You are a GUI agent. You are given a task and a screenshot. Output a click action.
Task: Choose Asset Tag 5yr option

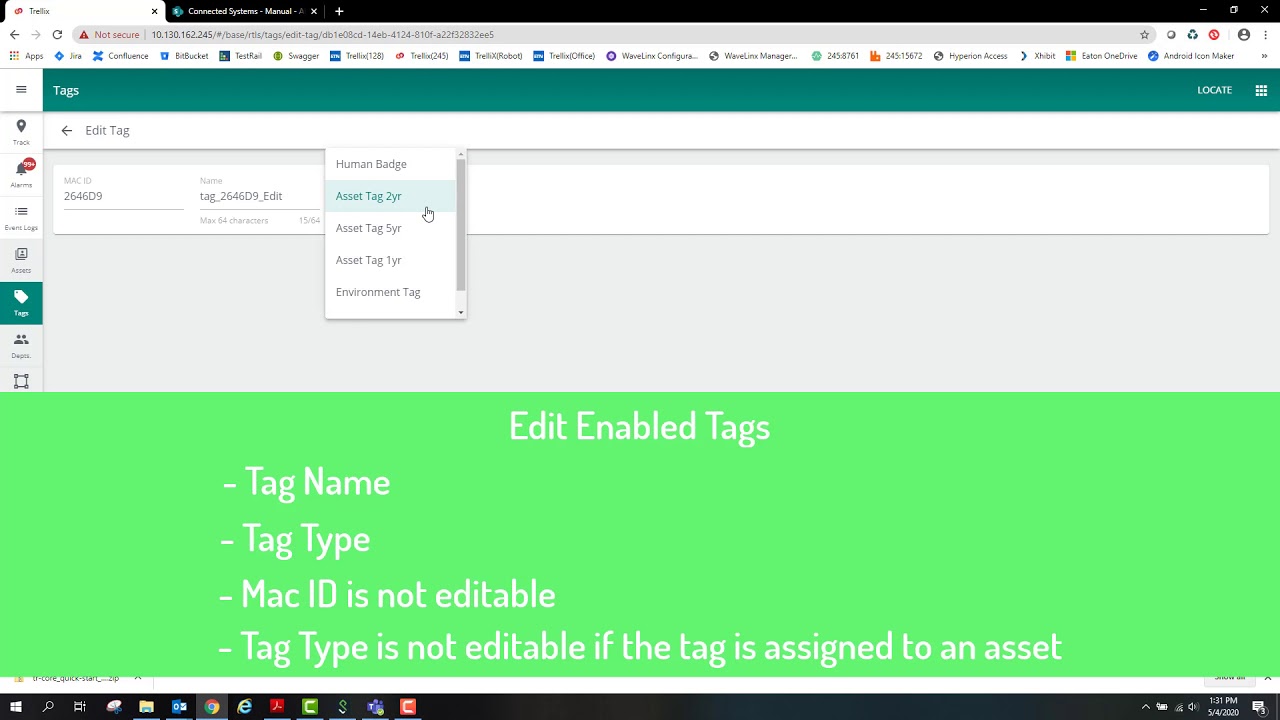pos(390,228)
